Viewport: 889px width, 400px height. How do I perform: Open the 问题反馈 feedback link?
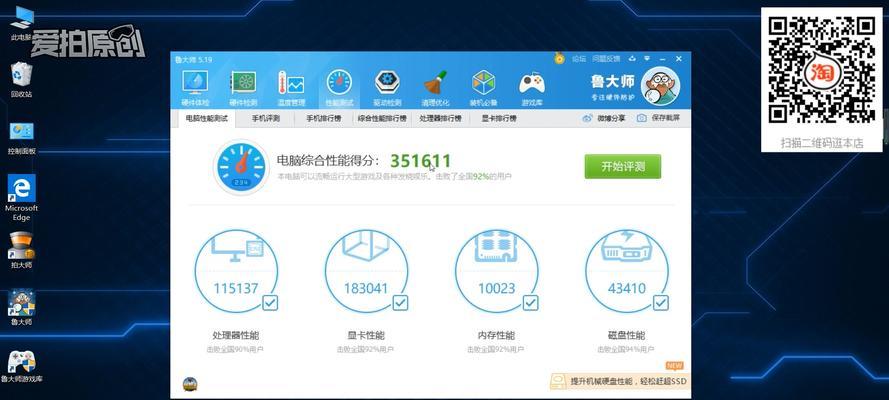[x=606, y=59]
